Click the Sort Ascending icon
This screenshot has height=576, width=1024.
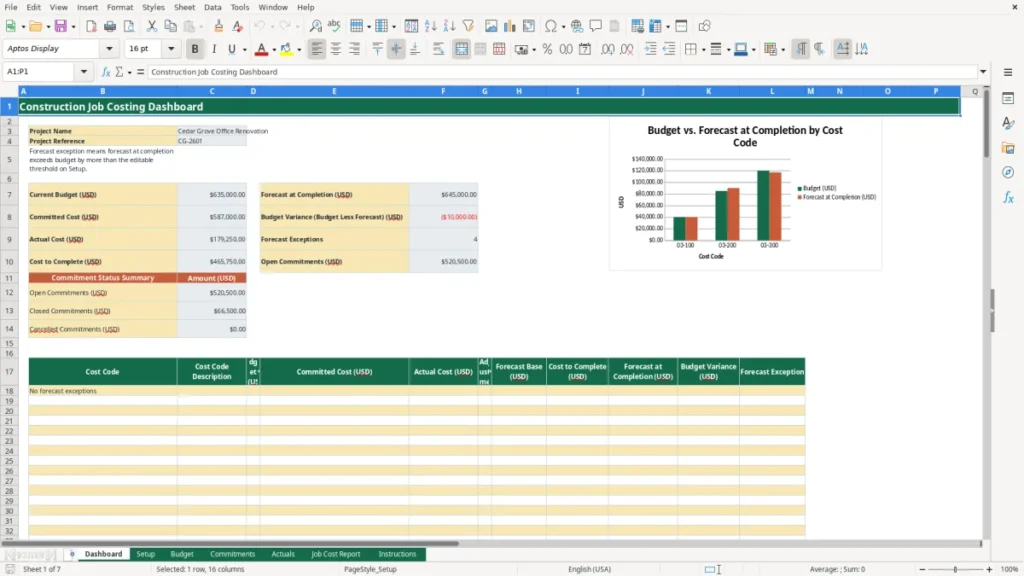pyautogui.click(x=430, y=26)
